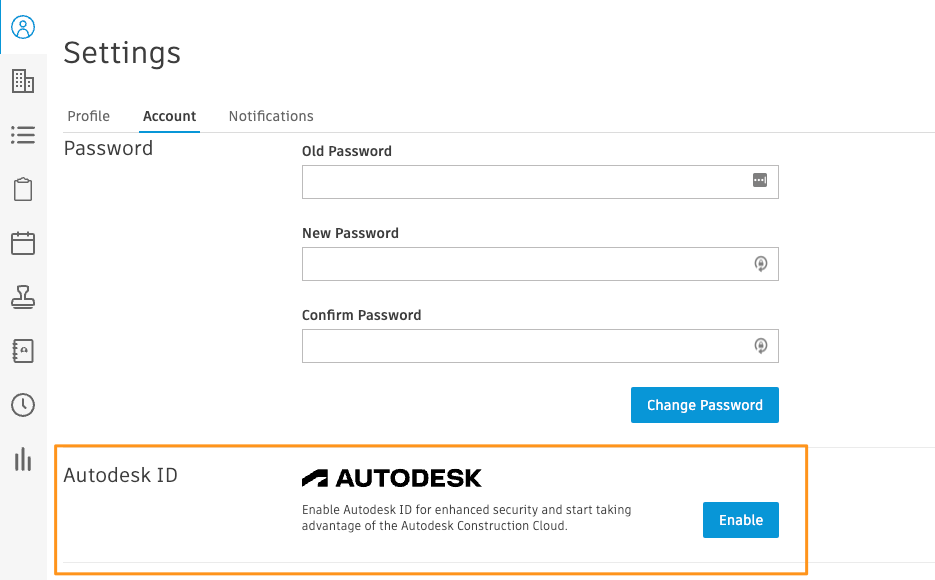This screenshot has width=935, height=580.
Task: Click the clock/timesheet icon in sidebar
Action: 23,405
